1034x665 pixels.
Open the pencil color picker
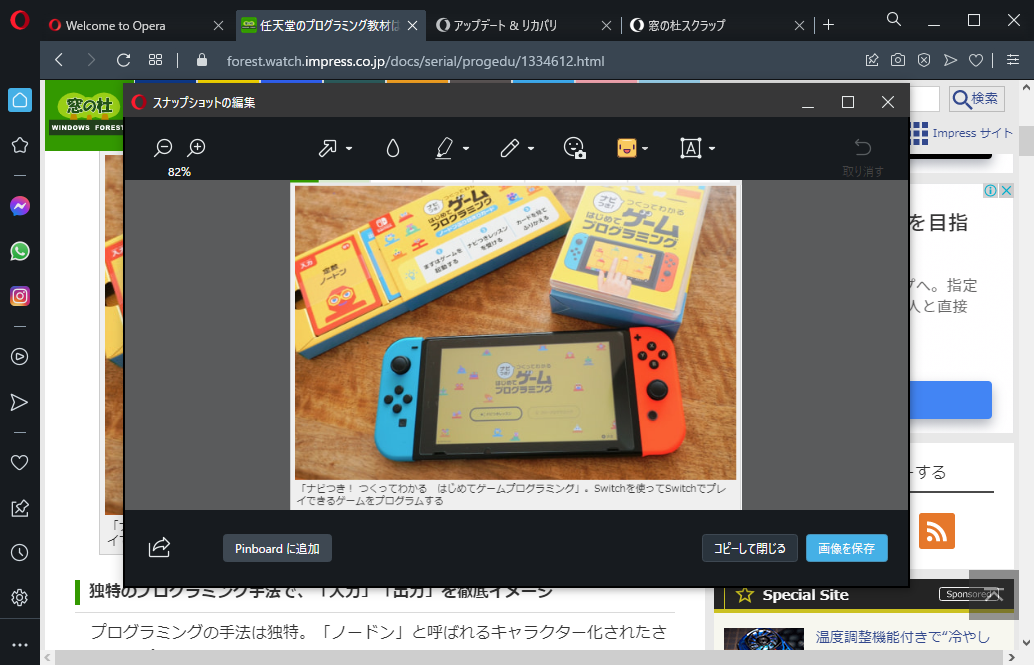[x=529, y=148]
